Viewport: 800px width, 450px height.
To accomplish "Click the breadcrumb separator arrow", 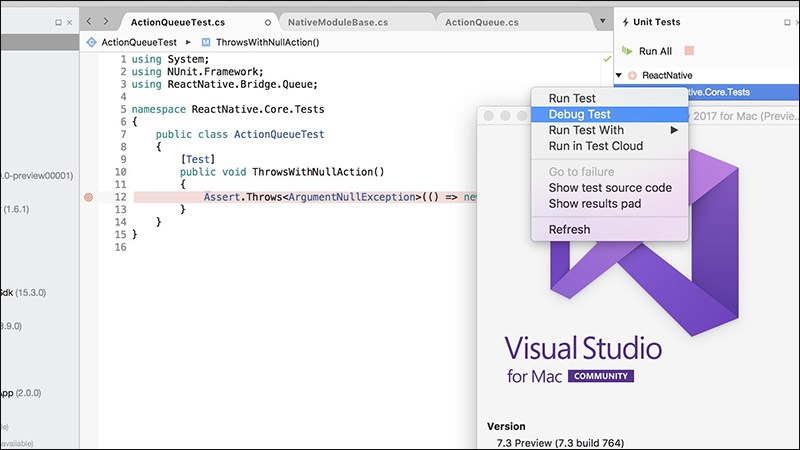I will point(188,42).
